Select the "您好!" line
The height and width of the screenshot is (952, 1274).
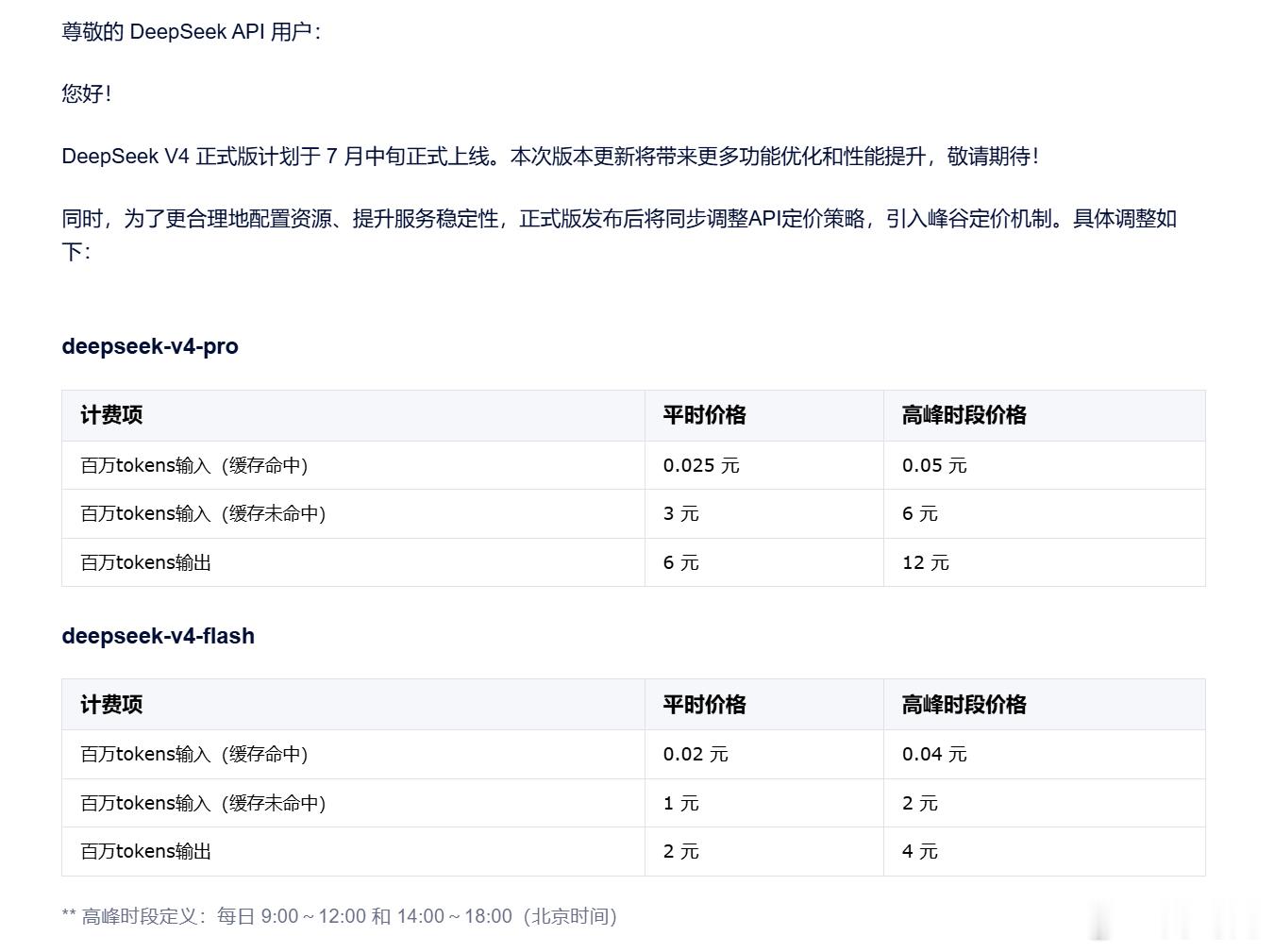(86, 93)
